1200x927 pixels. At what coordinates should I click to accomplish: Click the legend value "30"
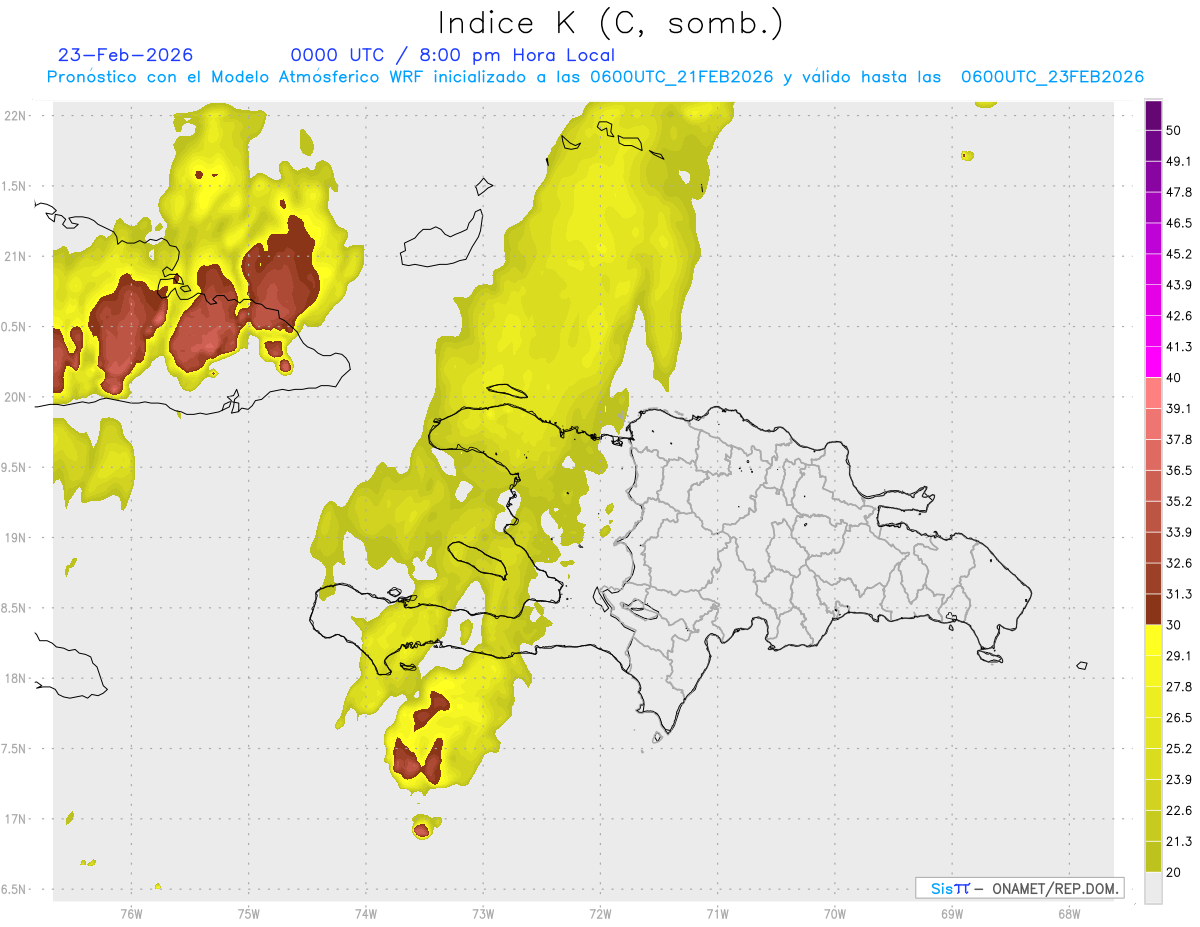coord(1174,626)
